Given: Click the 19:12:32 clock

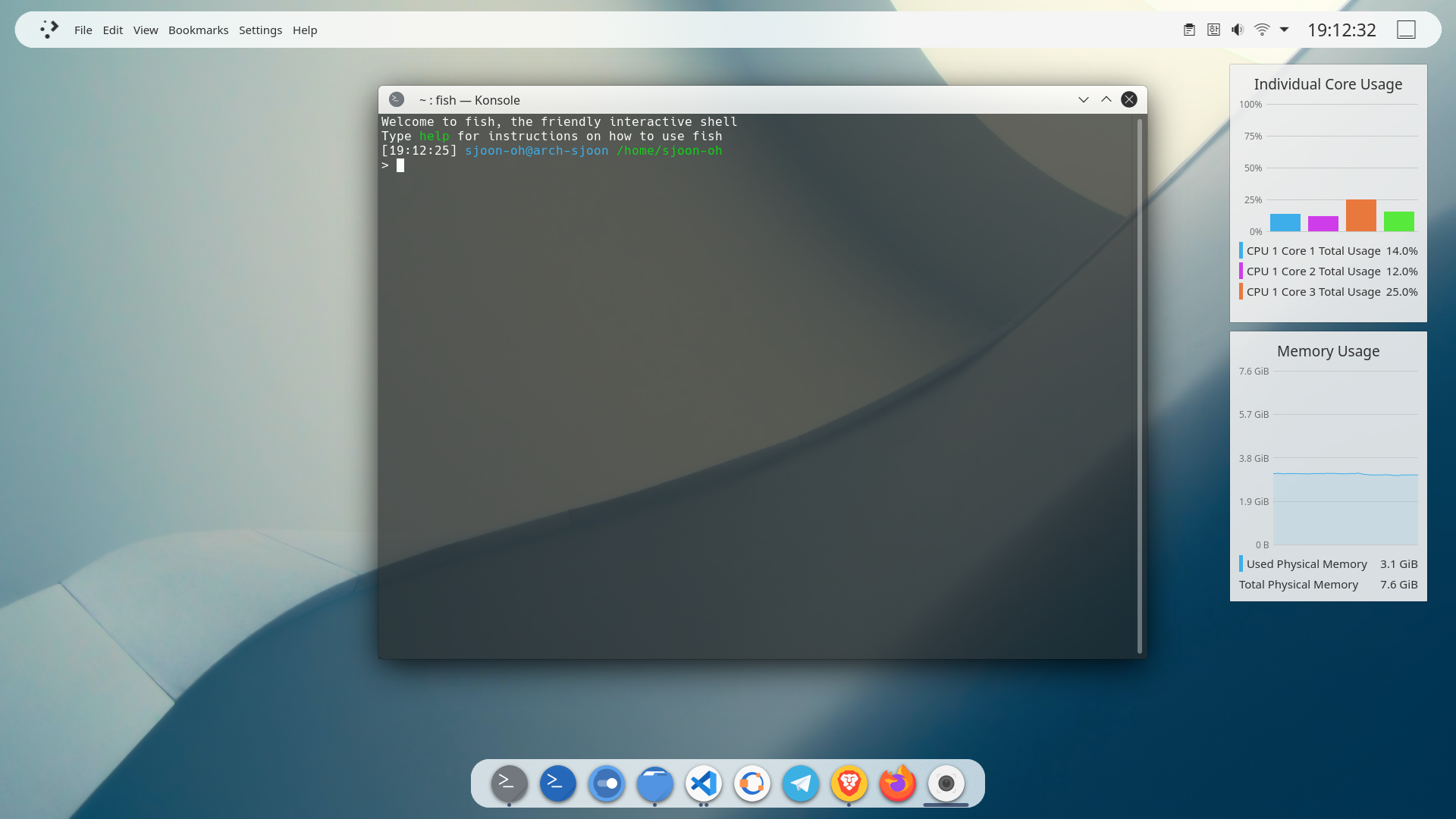Looking at the screenshot, I should coord(1341,30).
